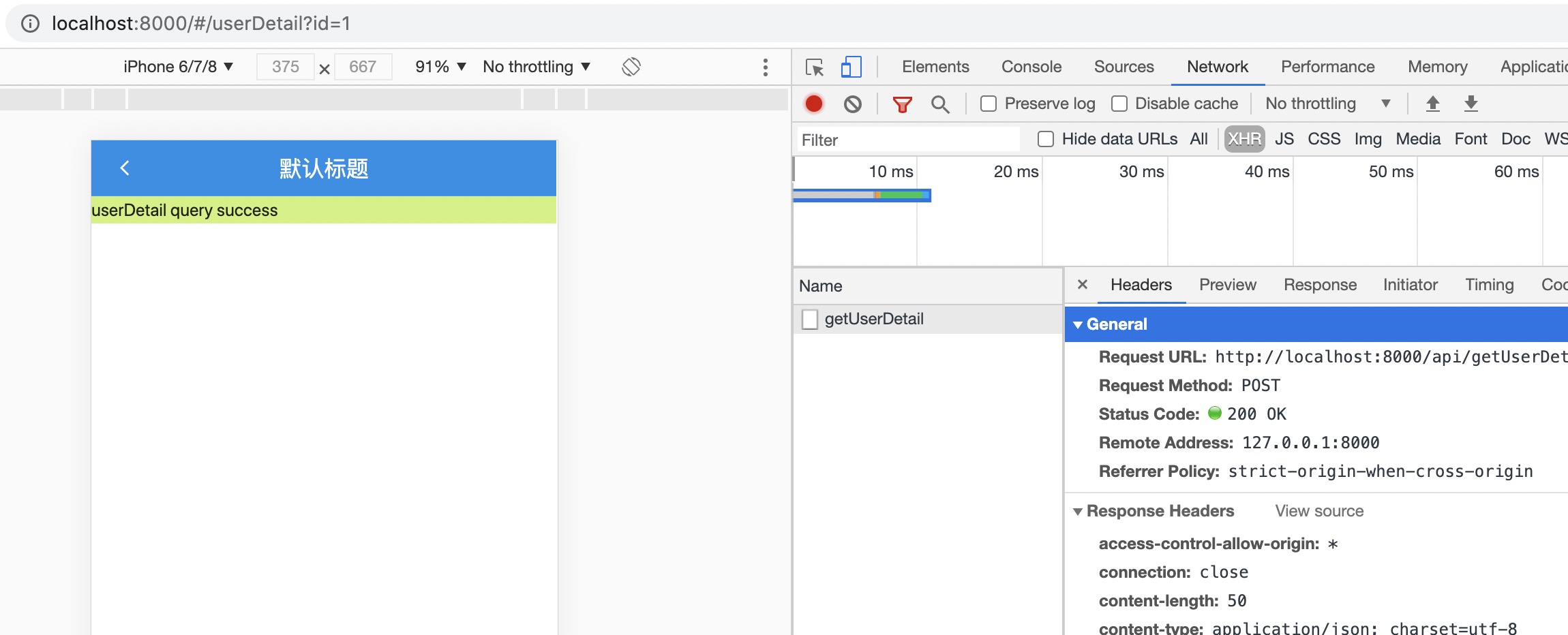The height and width of the screenshot is (635, 1568).
Task: Open the iPhone 6/7/8 device dropdown
Action: pos(179,67)
